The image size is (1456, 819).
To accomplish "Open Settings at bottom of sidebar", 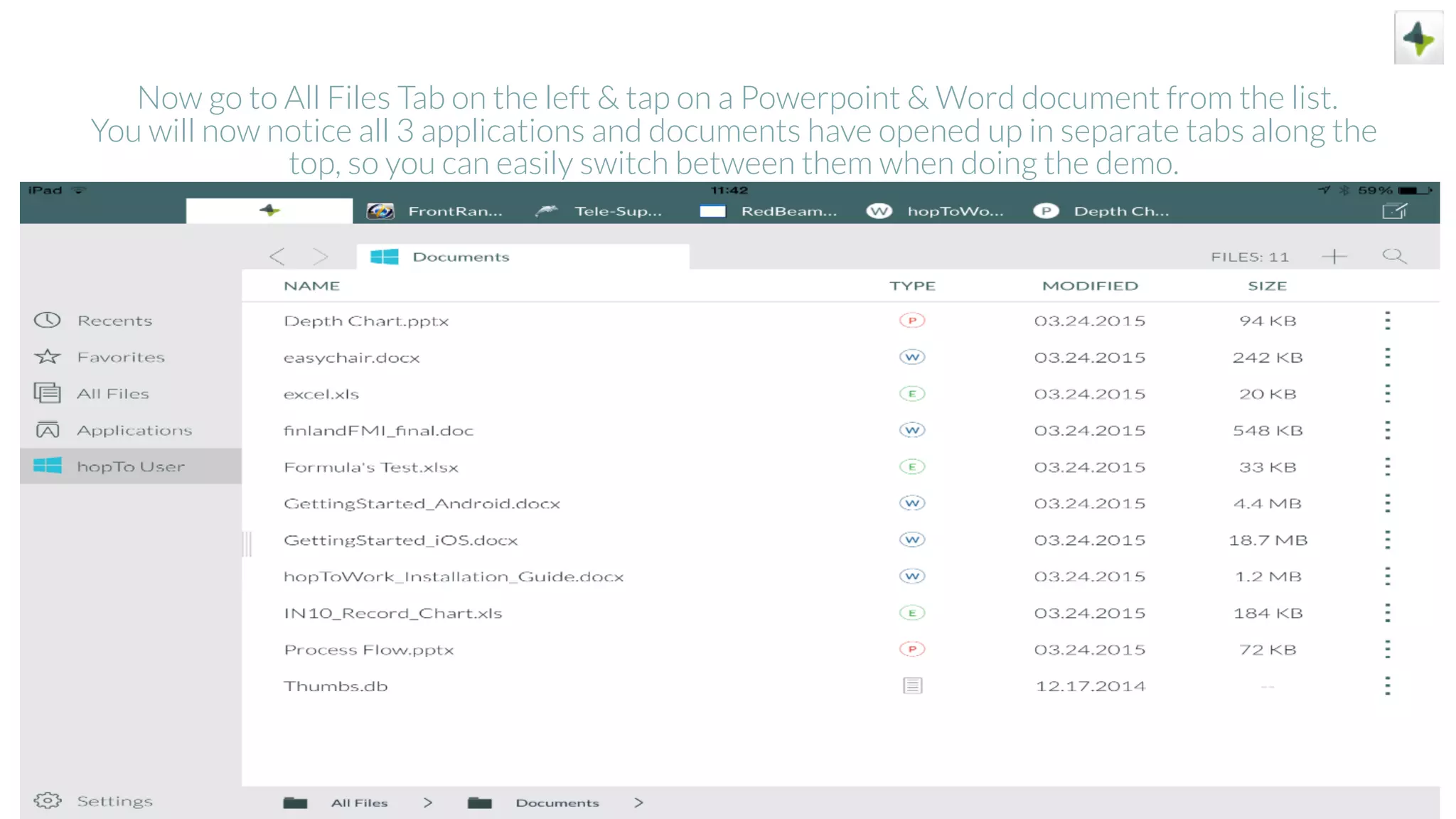I will (94, 801).
